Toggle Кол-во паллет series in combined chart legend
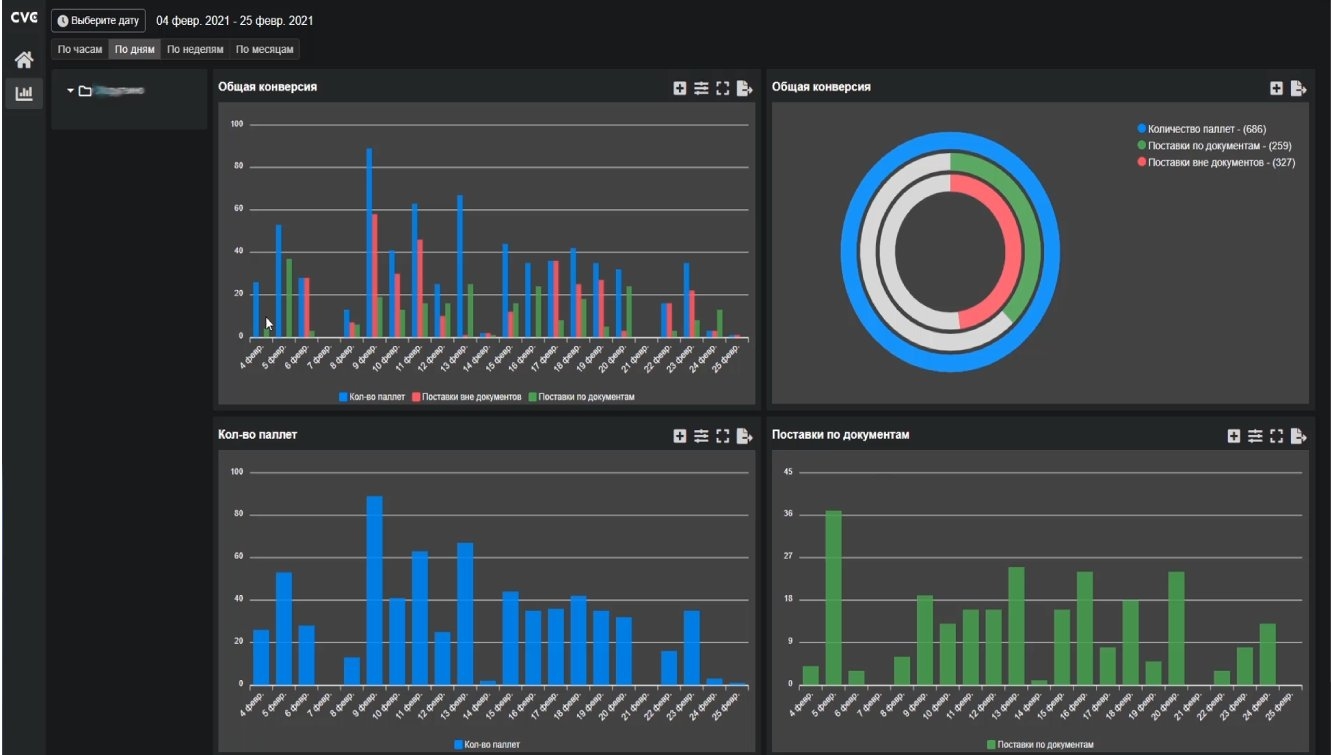 tap(371, 397)
